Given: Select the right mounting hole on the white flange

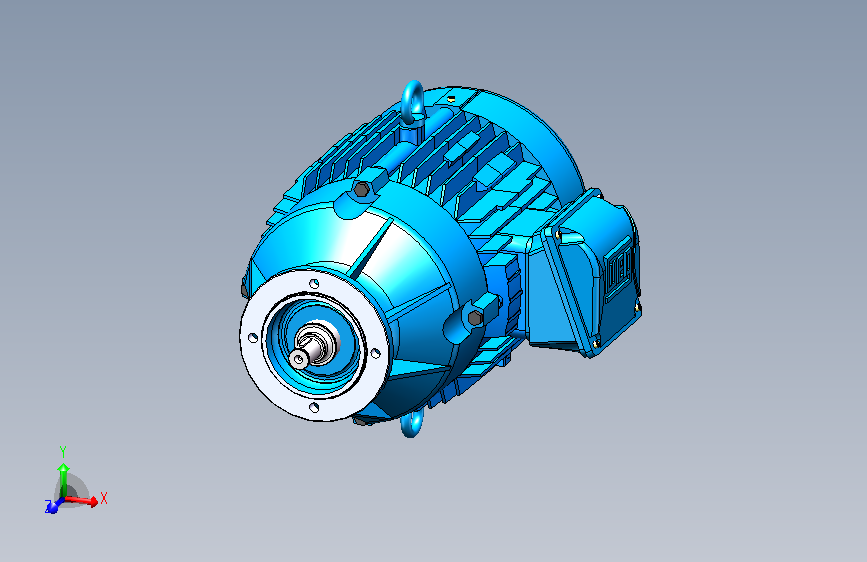Looking at the screenshot, I should click(x=375, y=353).
